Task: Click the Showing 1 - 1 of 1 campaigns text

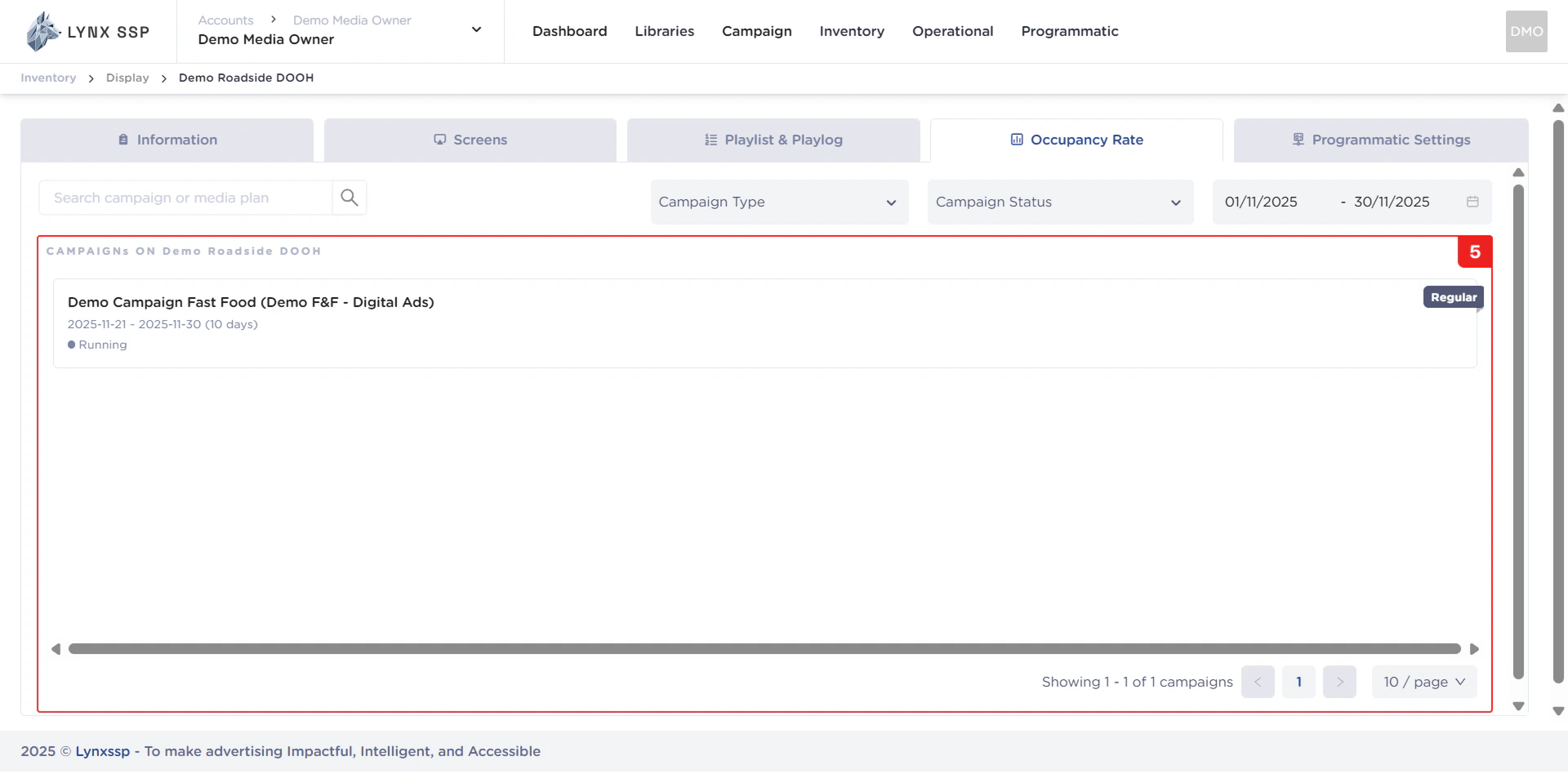Action: pyautogui.click(x=1137, y=682)
